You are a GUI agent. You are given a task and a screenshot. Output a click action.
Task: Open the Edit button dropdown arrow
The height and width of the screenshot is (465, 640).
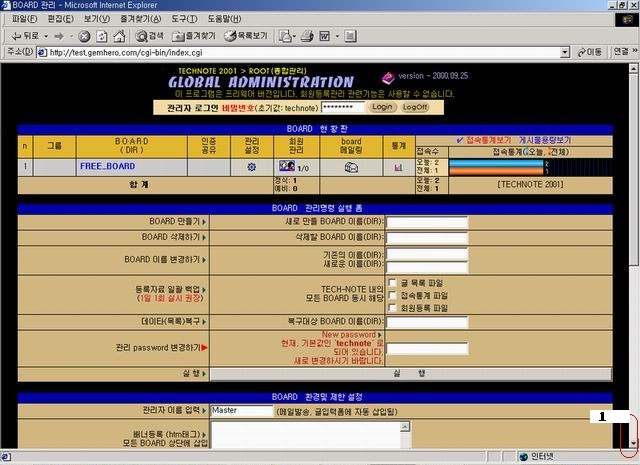[337, 36]
